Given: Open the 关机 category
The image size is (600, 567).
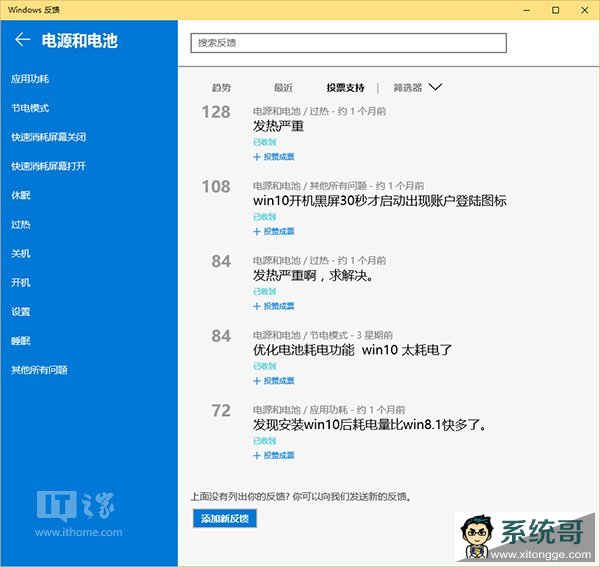Looking at the screenshot, I should 21,253.
